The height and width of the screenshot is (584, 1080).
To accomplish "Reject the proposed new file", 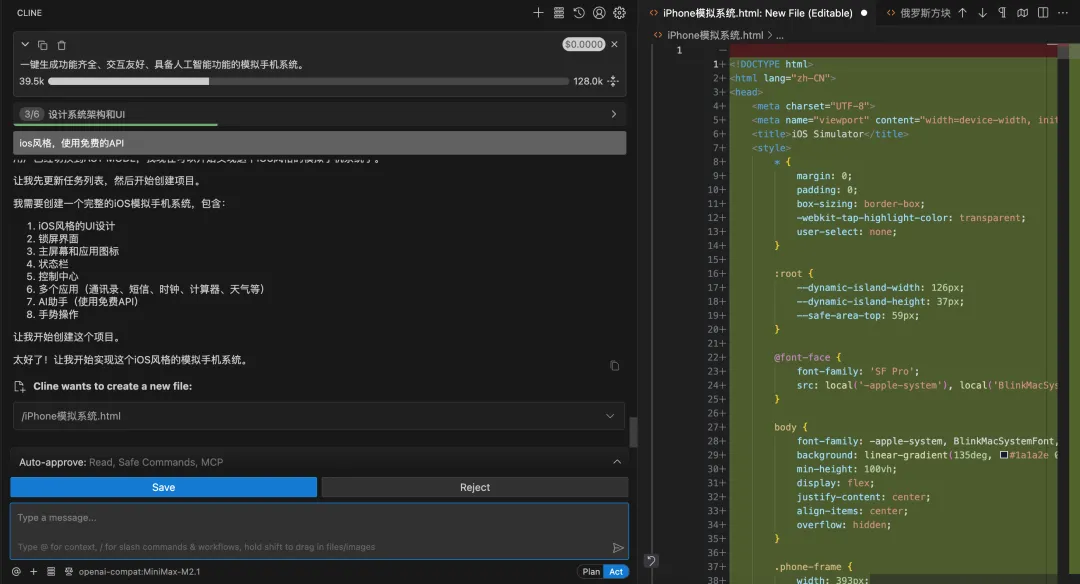I will click(475, 487).
